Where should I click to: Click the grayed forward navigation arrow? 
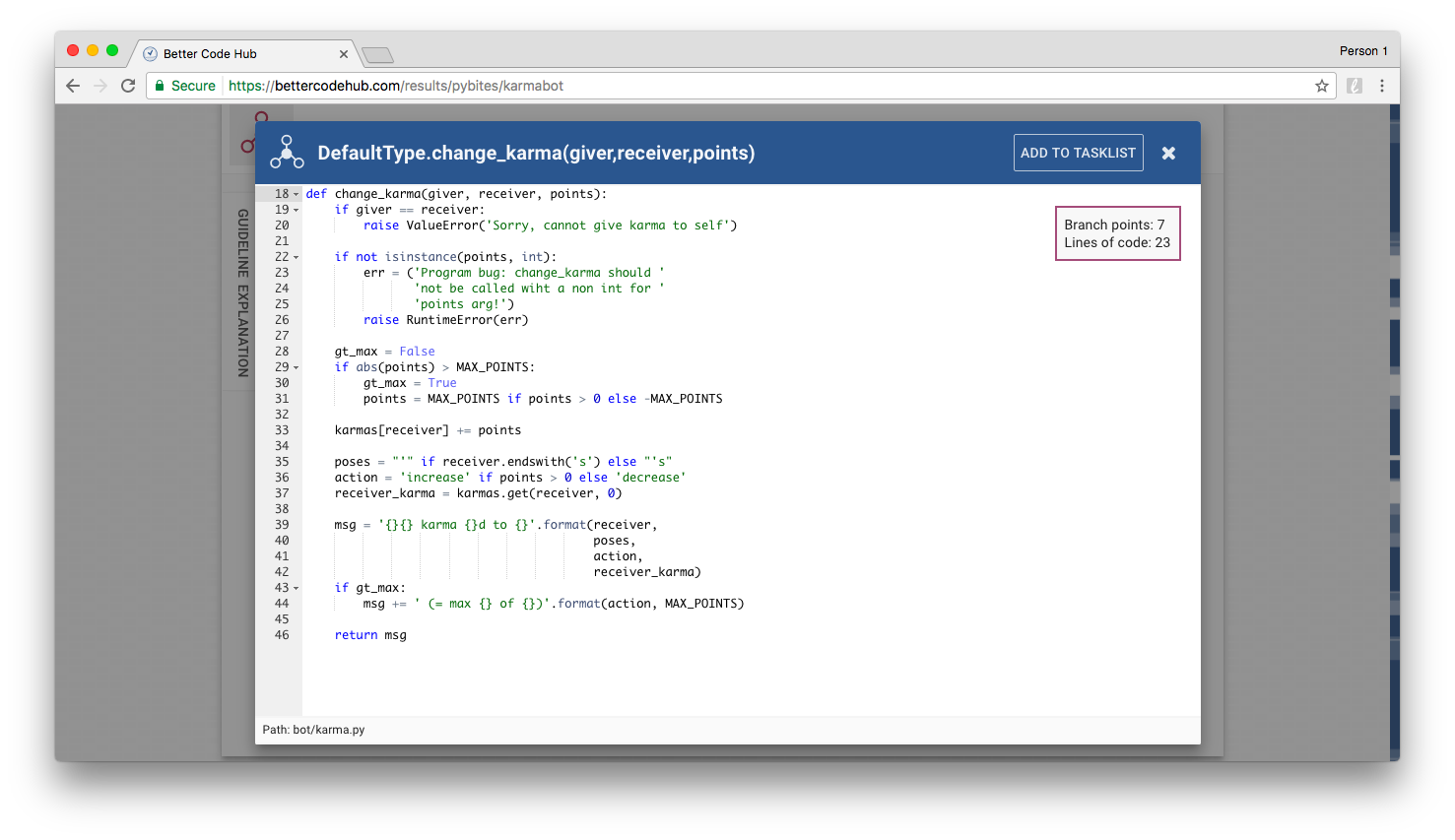click(100, 86)
